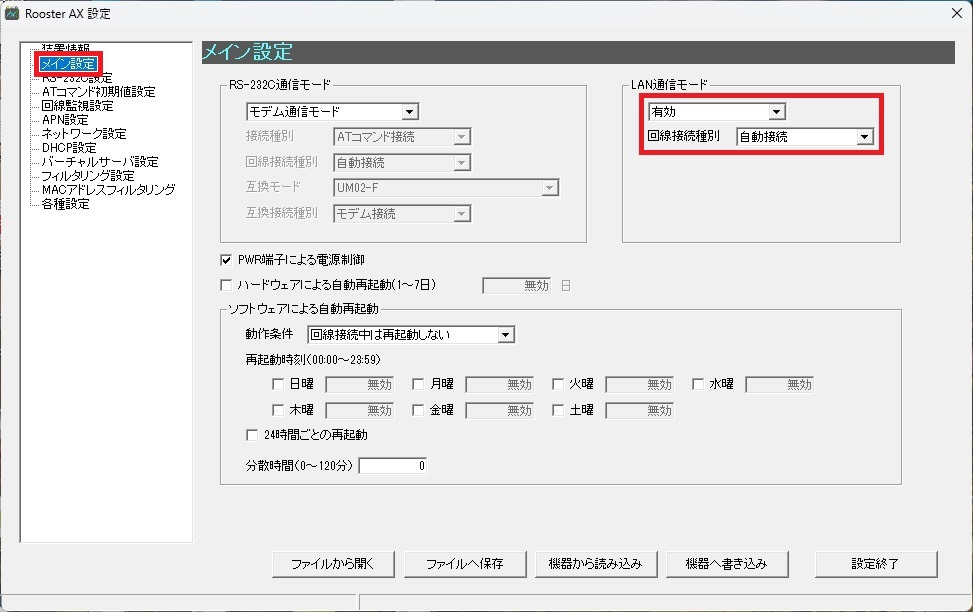This screenshot has height=612, width=973.
Task: Select 回線監視設定 in the tree
Action: 77,106
